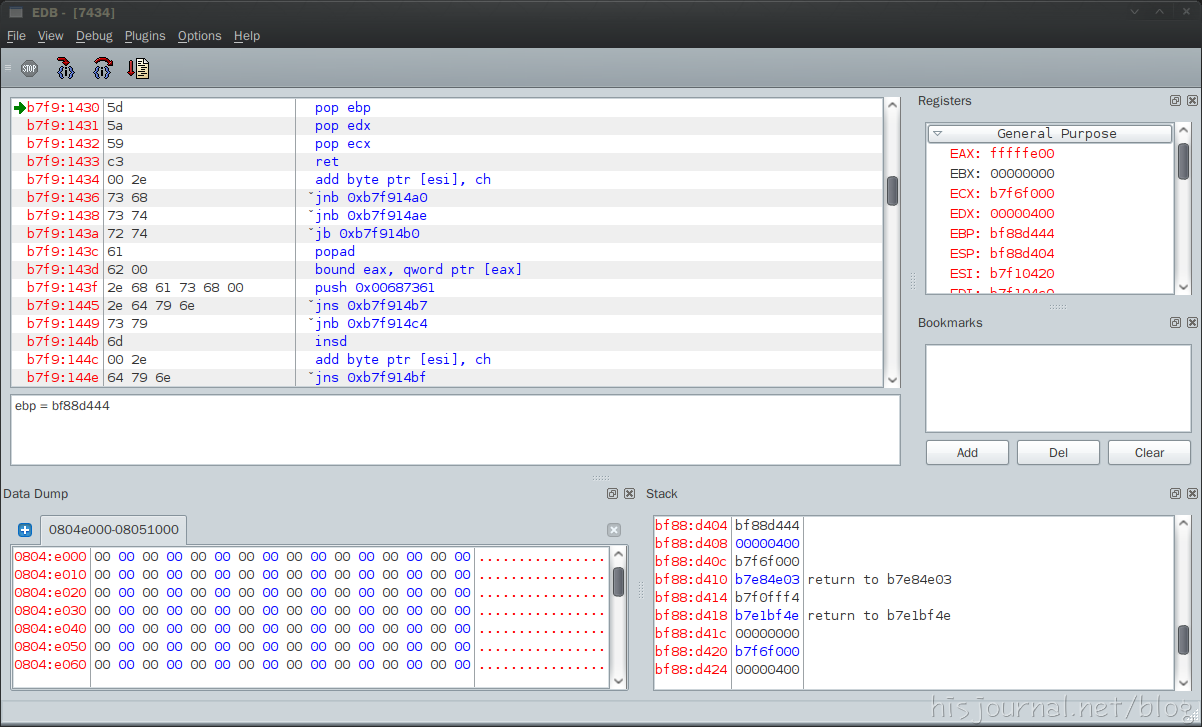Float the Data Dump panel
This screenshot has width=1202, height=727.
(613, 494)
